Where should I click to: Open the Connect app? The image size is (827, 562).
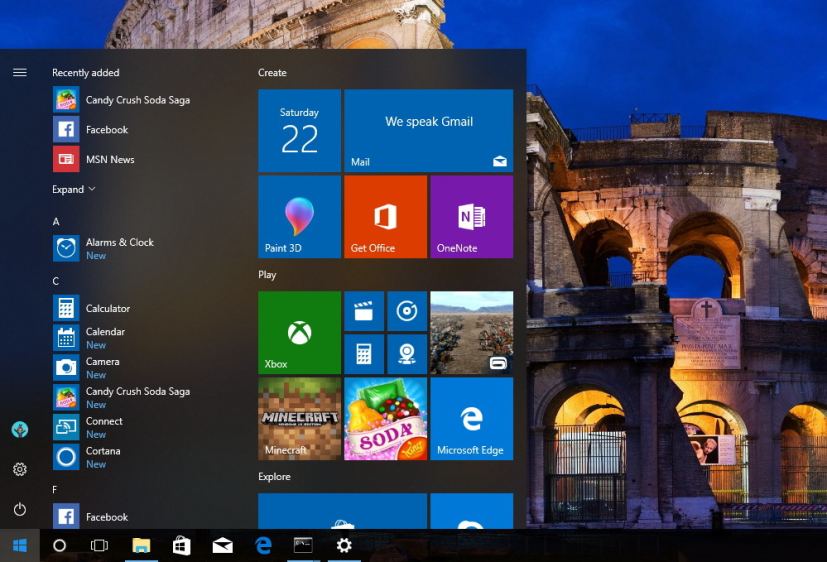coord(88,427)
